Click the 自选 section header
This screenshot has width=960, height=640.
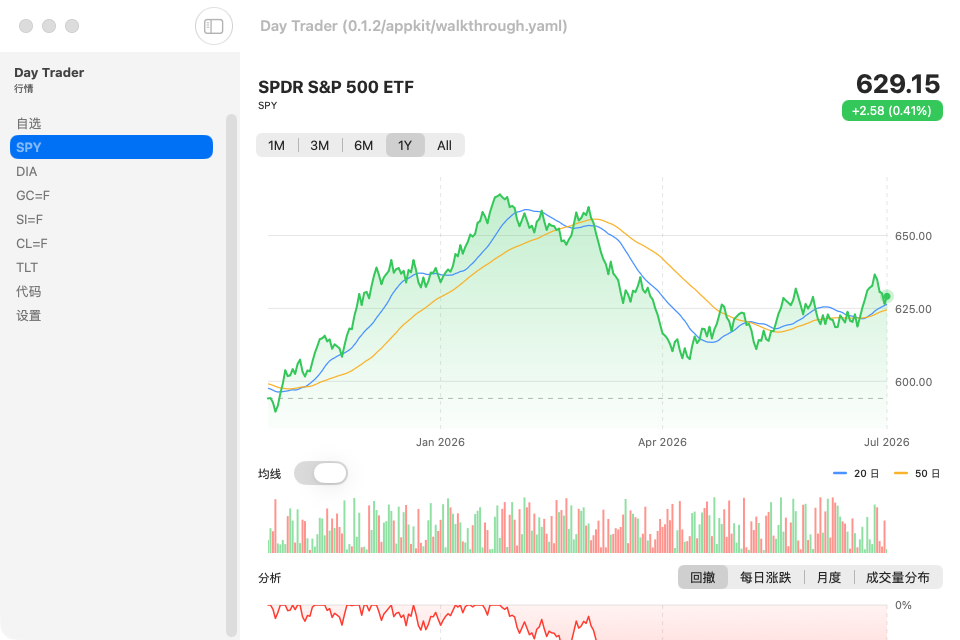click(29, 124)
